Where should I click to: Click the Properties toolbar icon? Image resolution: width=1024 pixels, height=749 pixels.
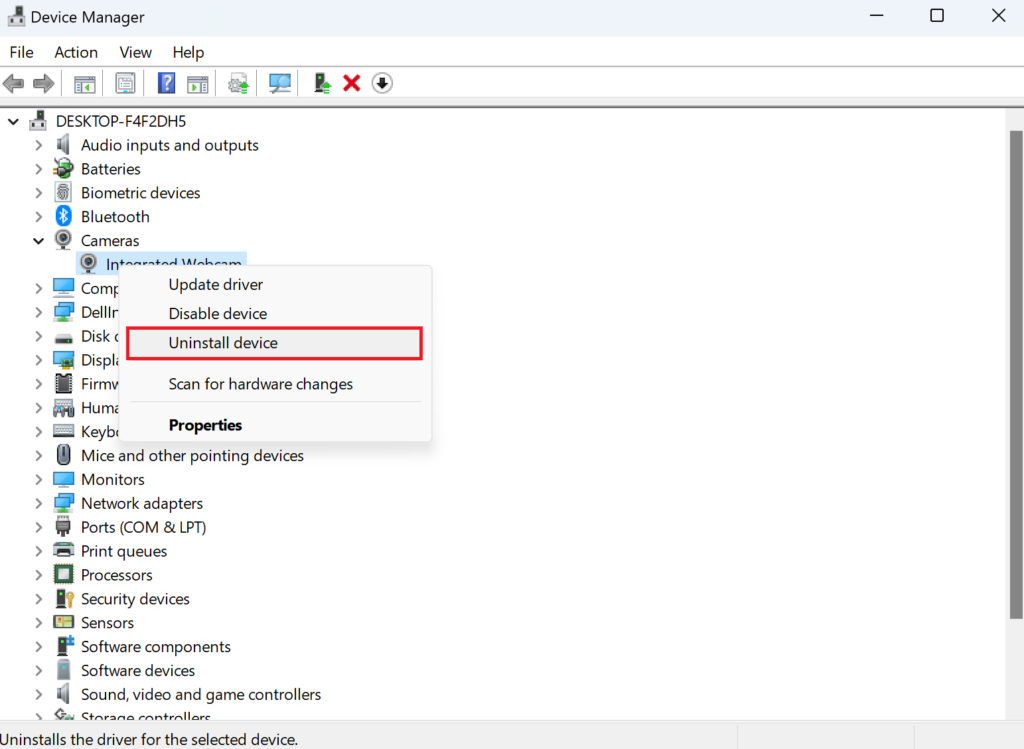[x=125, y=84]
